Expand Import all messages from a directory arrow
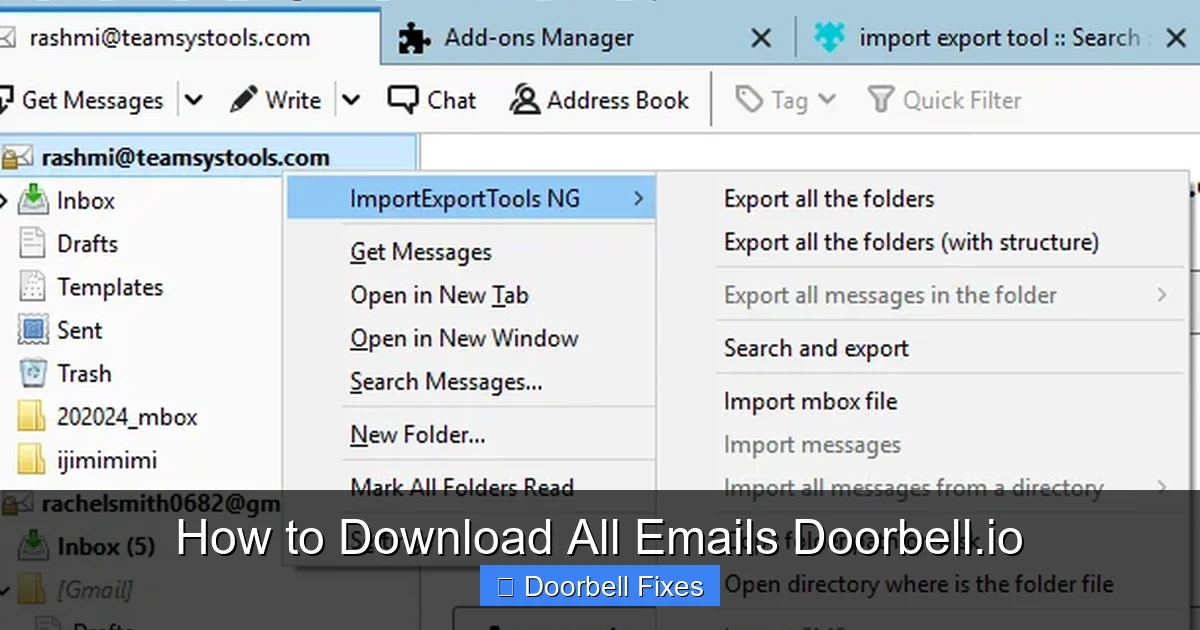The height and width of the screenshot is (630, 1200). pyautogui.click(x=1161, y=488)
